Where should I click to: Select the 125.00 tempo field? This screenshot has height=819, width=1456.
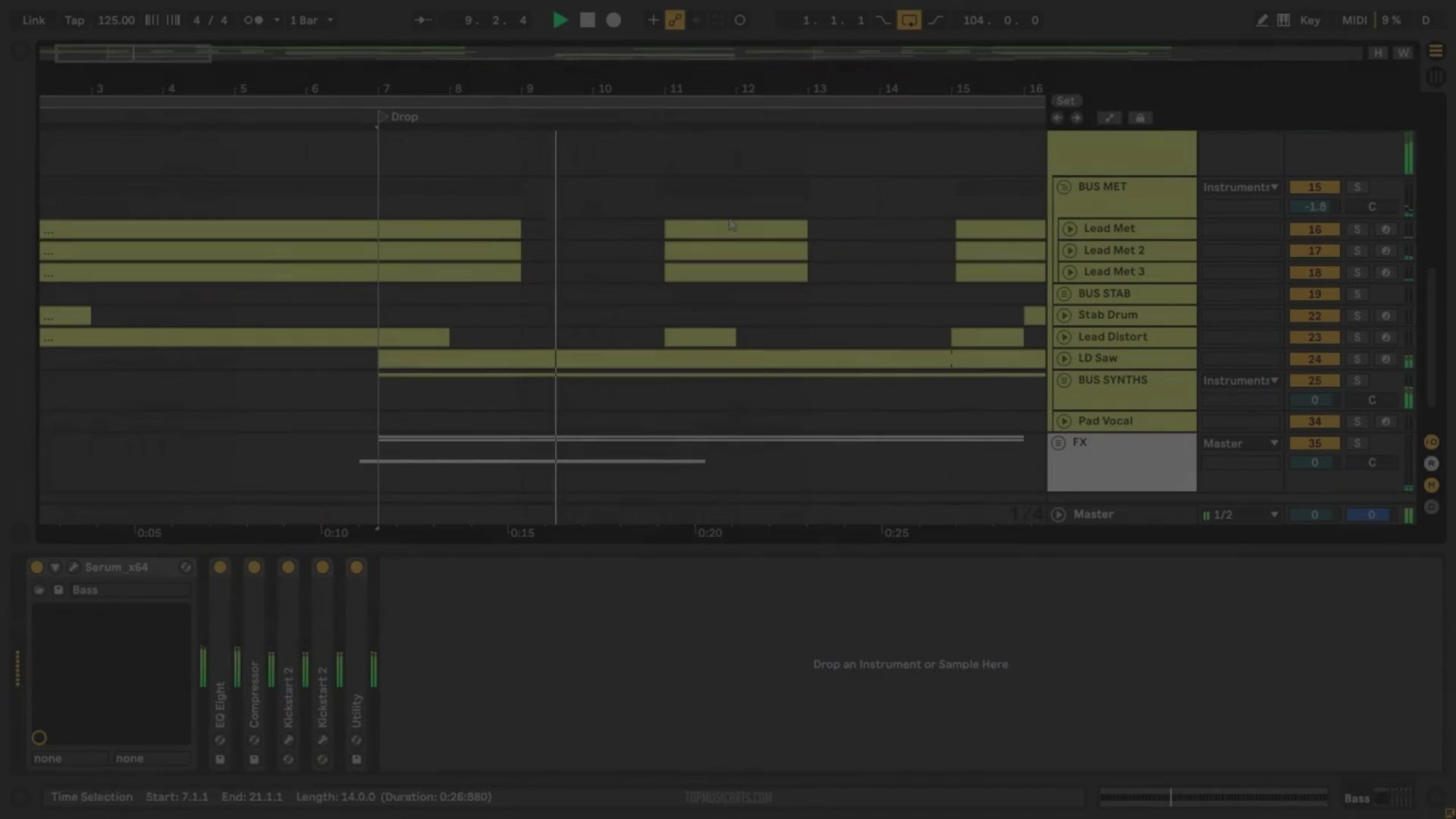[116, 20]
